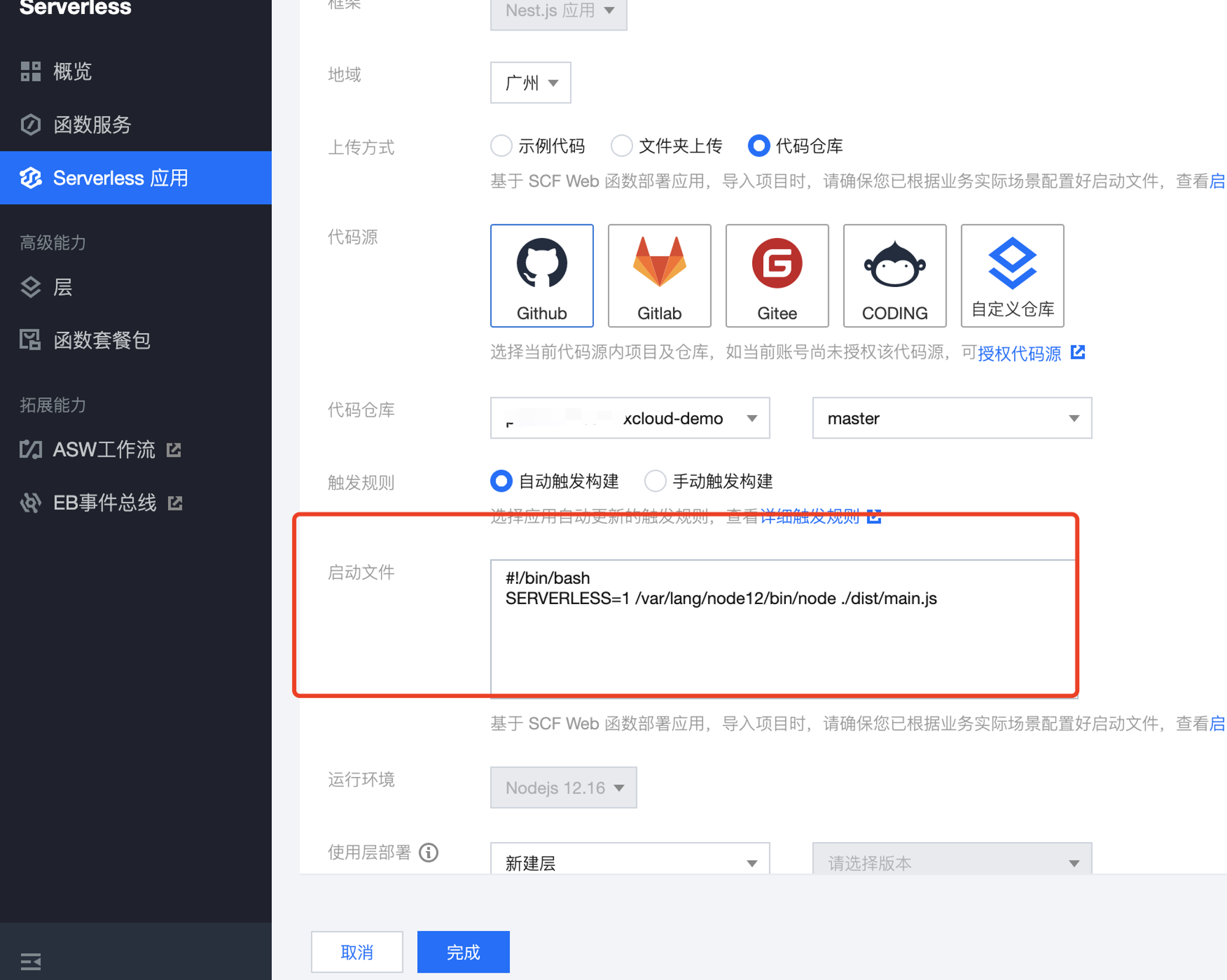Open the 授权代码源 link
This screenshot has width=1227, height=980.
pos(1020,353)
